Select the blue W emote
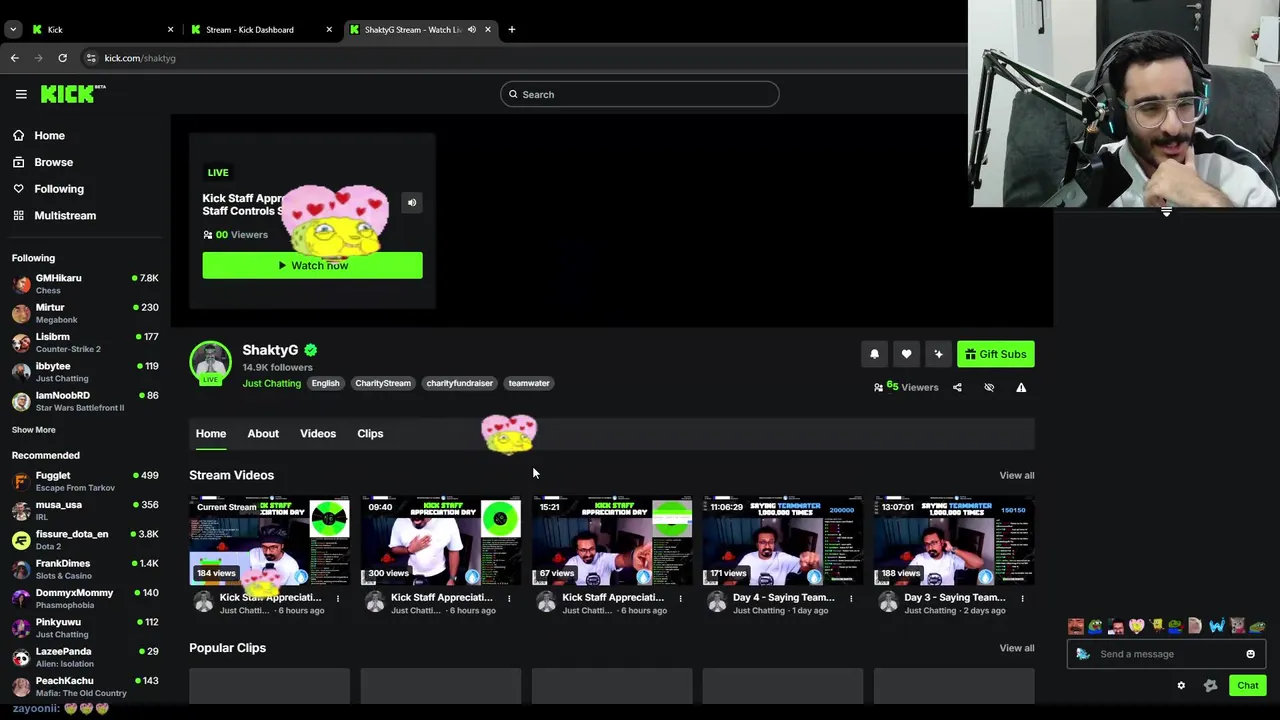 tap(1217, 627)
